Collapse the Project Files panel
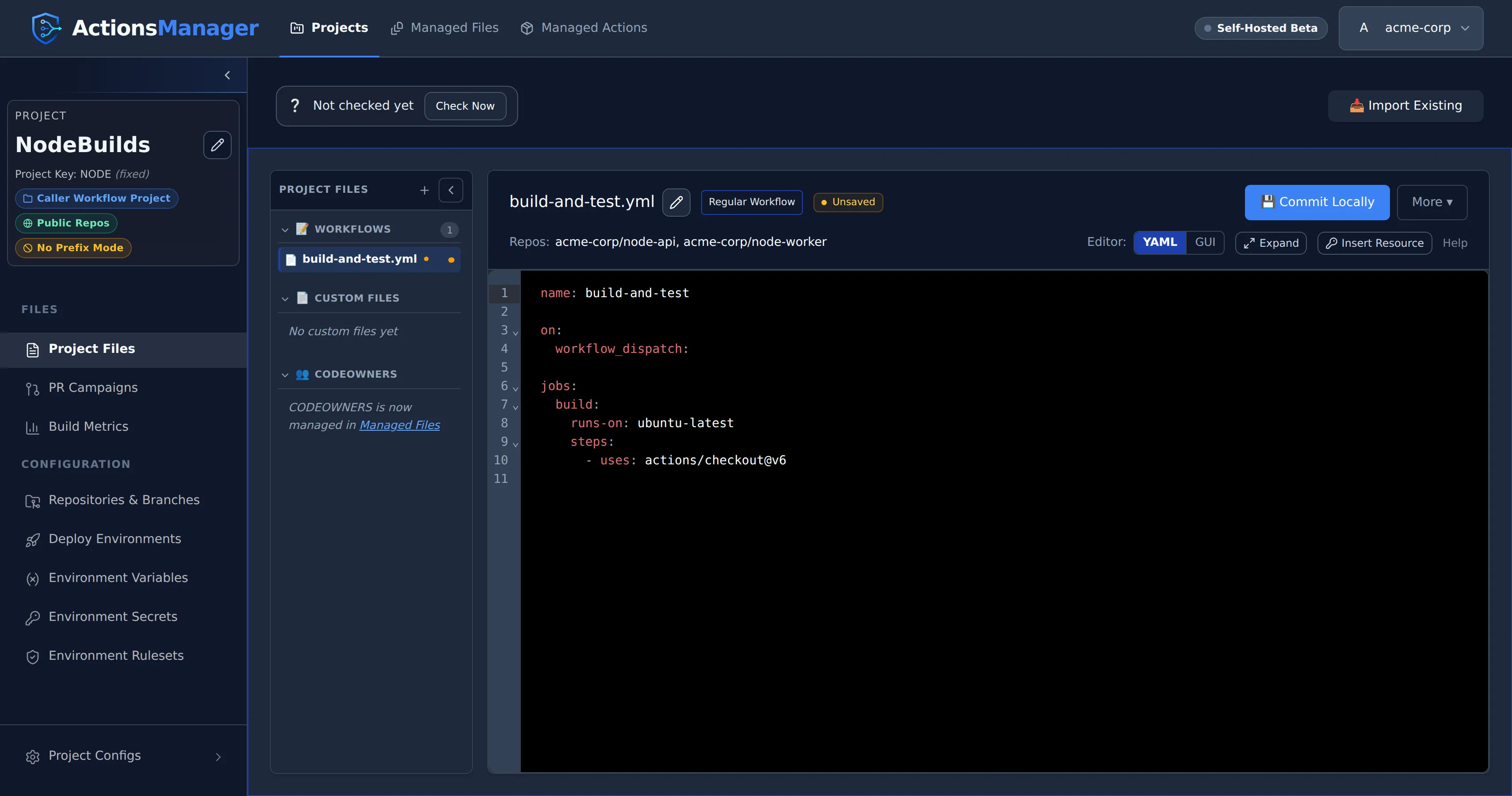1512x796 pixels. 451,190
